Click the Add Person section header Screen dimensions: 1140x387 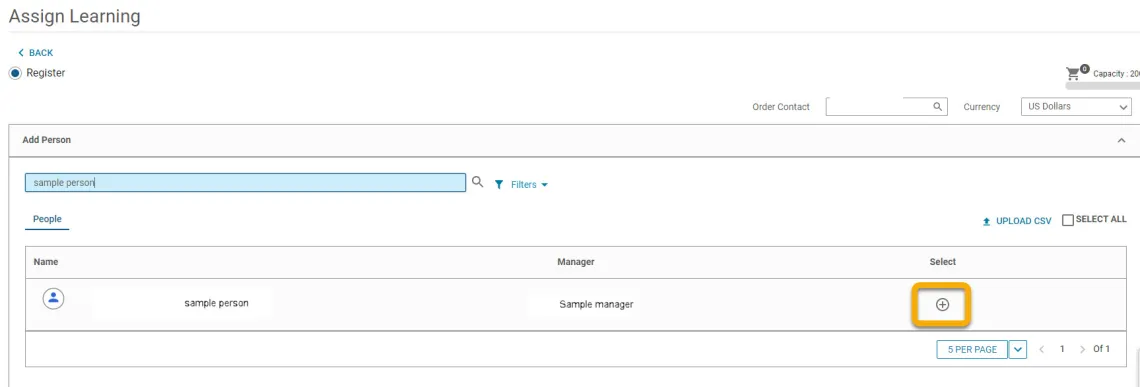pos(574,140)
